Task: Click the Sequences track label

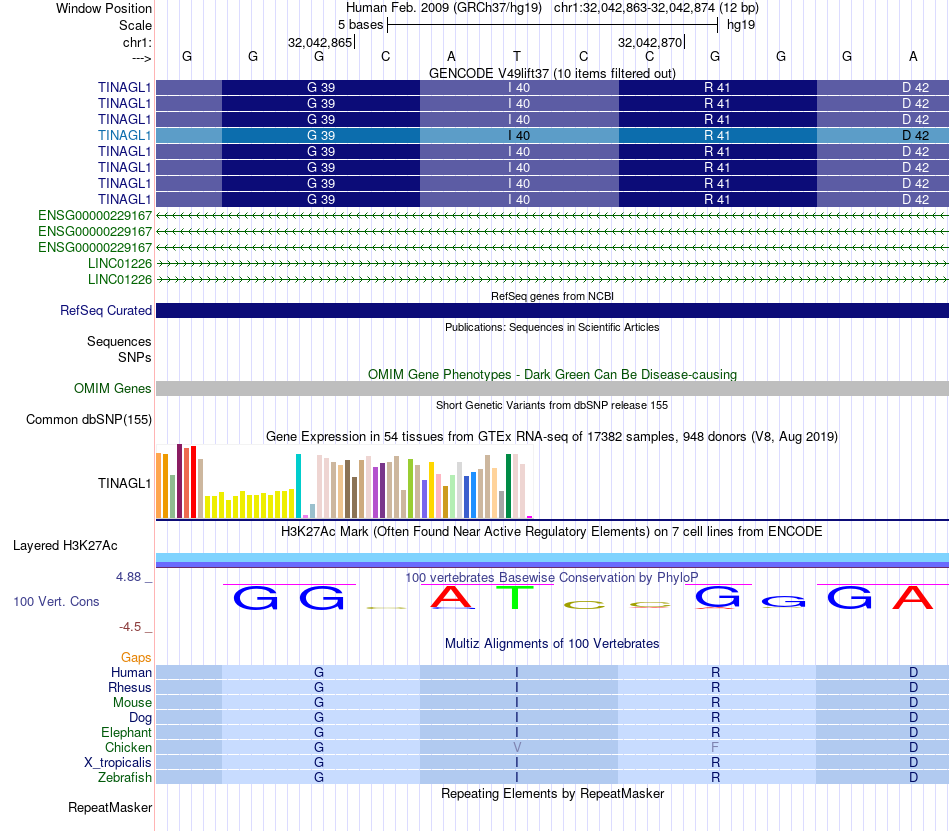Action: coord(119,341)
